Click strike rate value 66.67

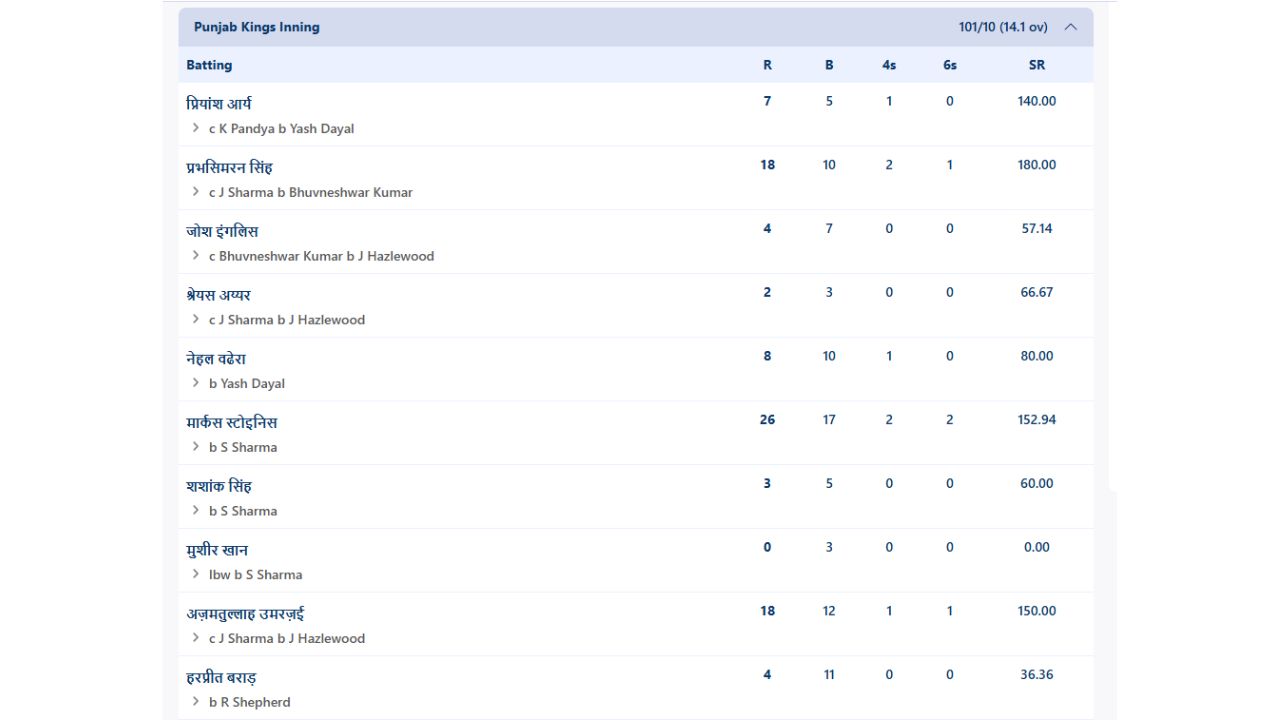pos(1037,292)
